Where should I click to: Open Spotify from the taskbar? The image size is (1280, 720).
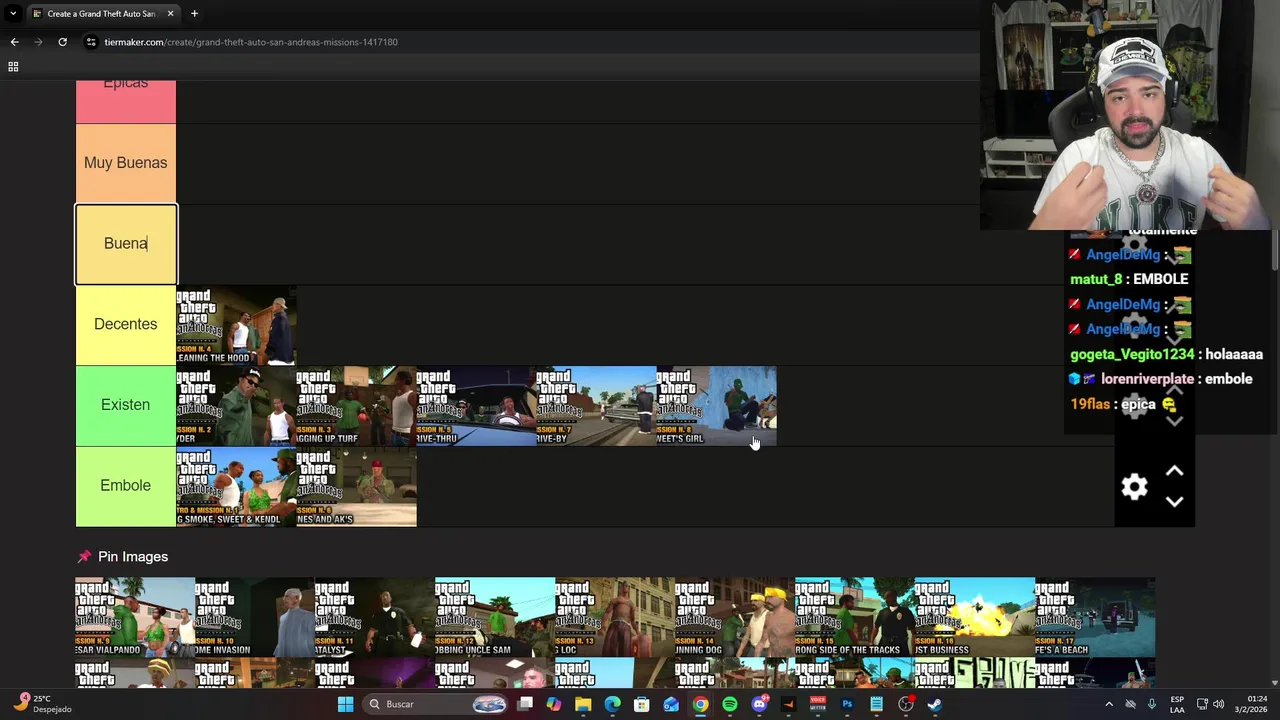click(x=729, y=704)
